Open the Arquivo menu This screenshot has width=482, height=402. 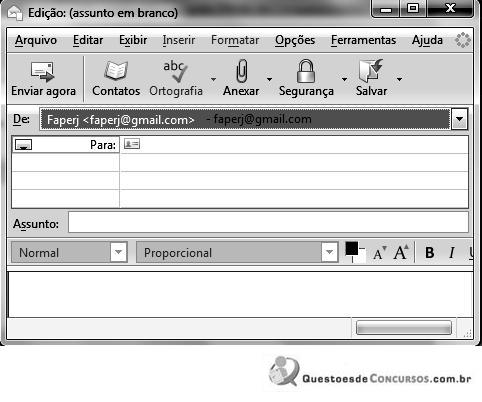tap(36, 40)
